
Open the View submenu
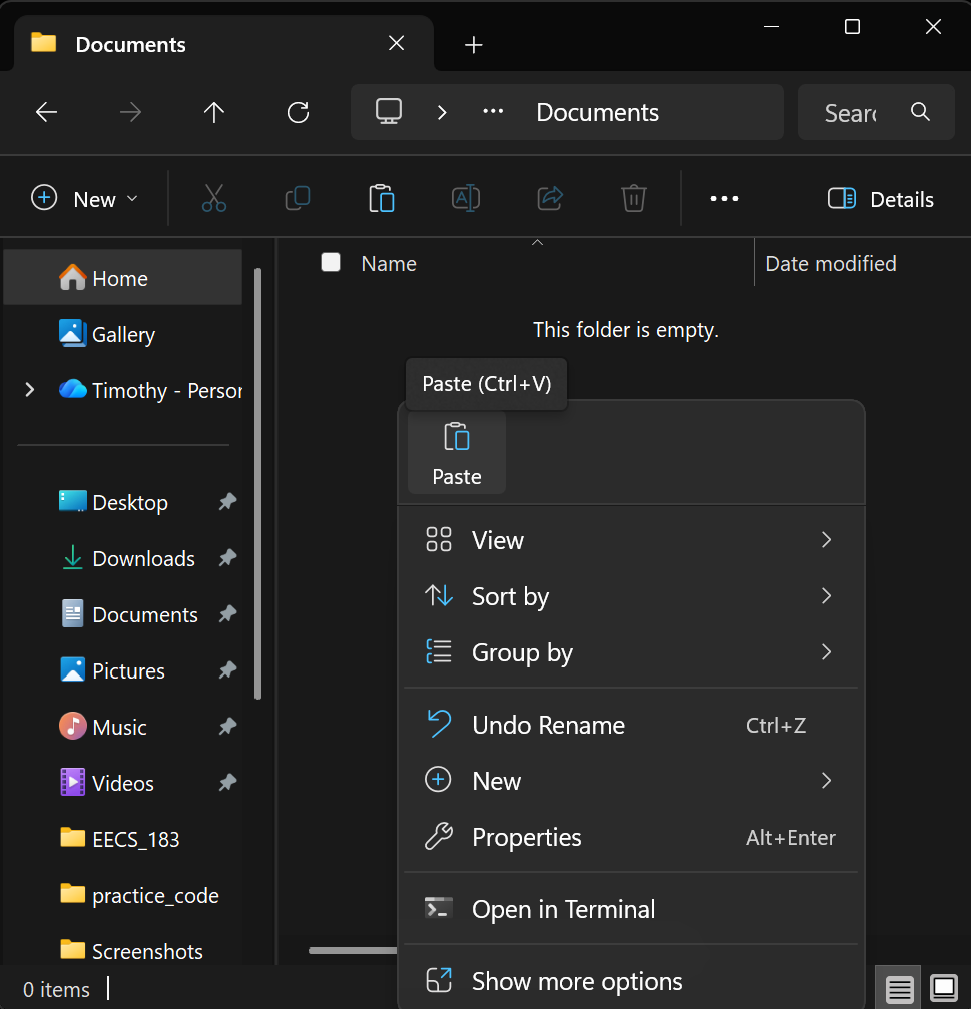[631, 540]
